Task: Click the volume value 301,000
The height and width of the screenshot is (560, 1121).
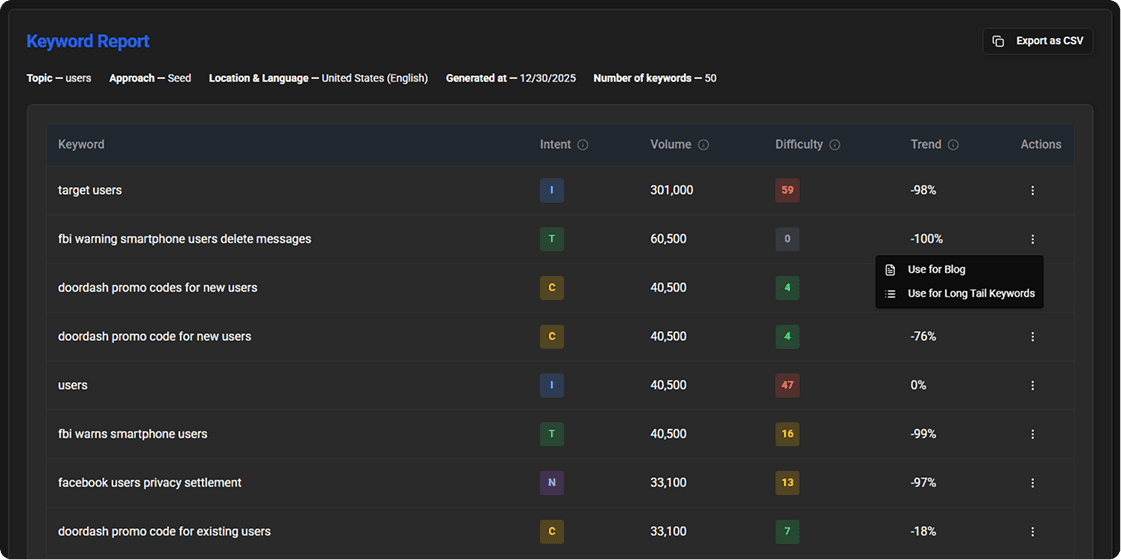Action: pyautogui.click(x=671, y=190)
